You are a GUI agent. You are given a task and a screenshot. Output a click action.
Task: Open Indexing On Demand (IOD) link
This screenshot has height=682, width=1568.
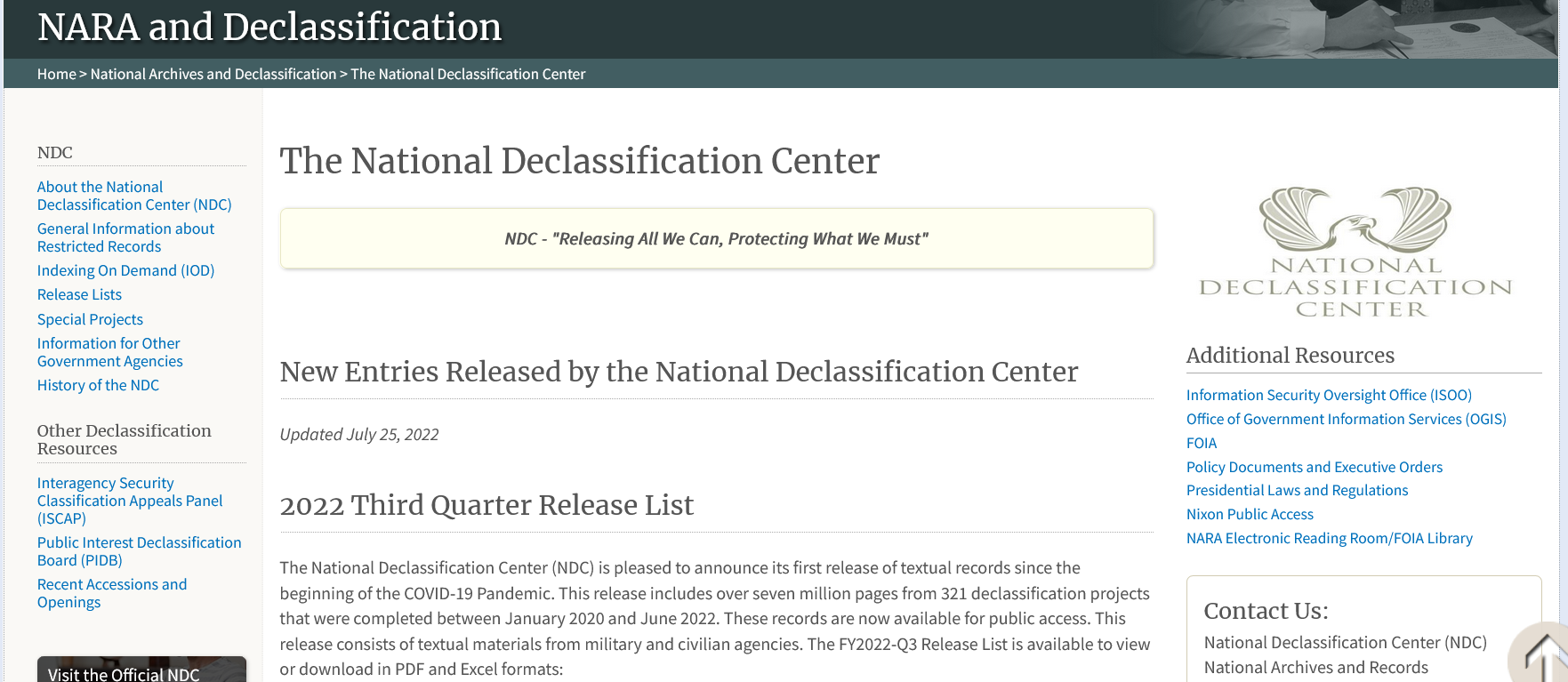(125, 270)
